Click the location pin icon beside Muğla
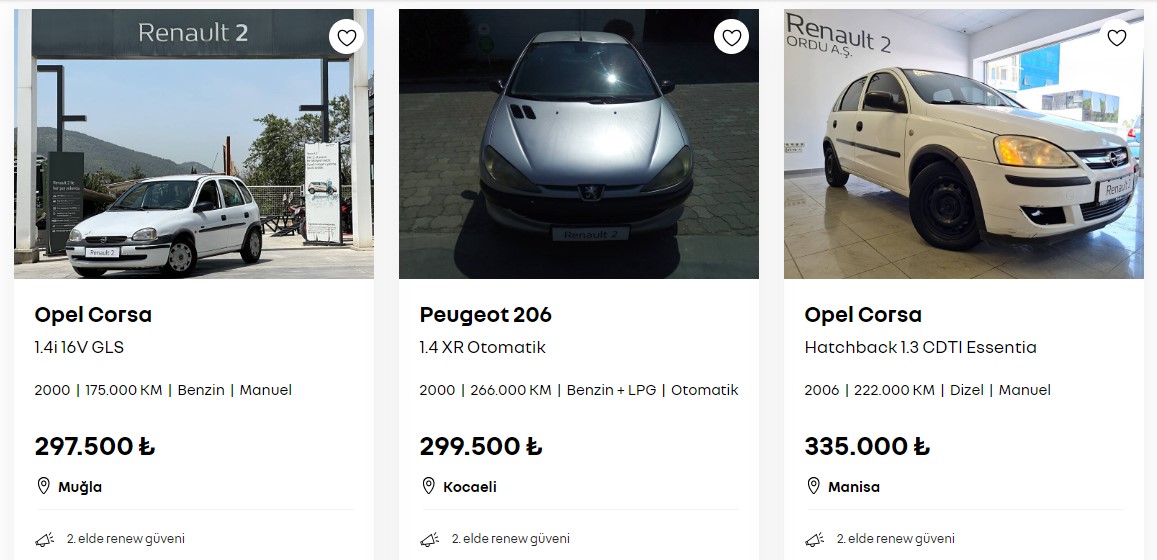The height and width of the screenshot is (560, 1157). click(x=44, y=486)
